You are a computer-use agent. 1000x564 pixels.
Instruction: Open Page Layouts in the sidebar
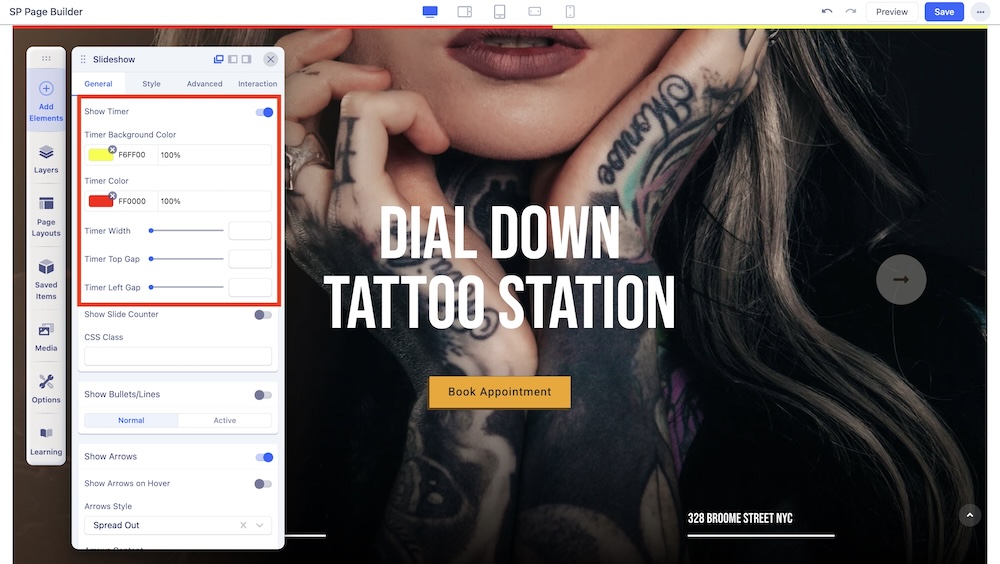pos(46,216)
